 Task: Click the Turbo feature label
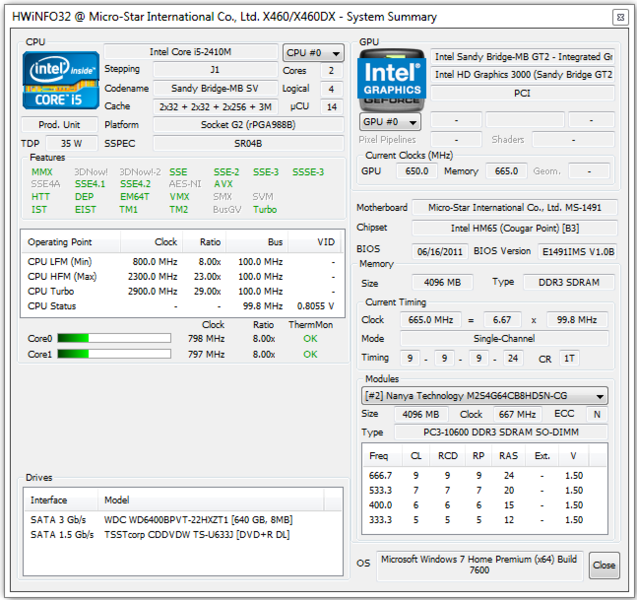[265, 210]
